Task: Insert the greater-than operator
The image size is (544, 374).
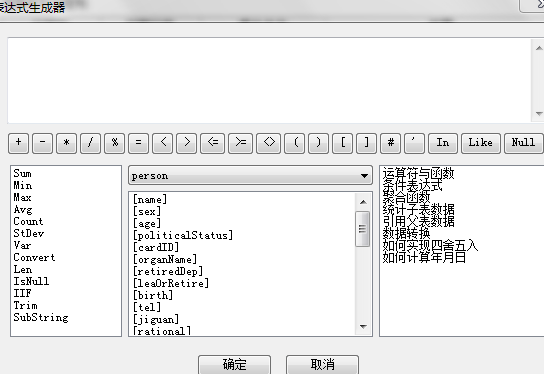Action: pyautogui.click(x=186, y=143)
